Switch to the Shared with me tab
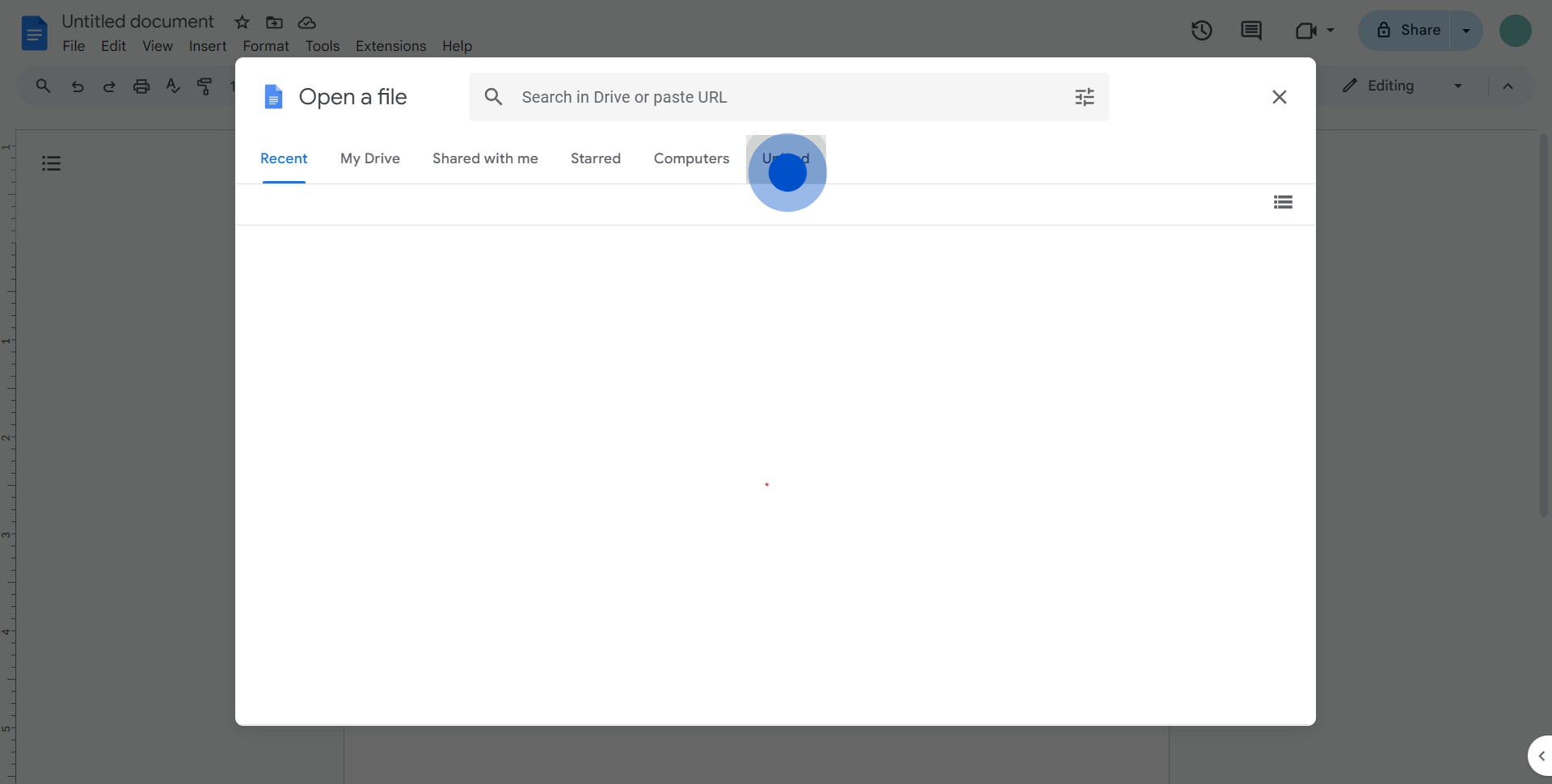This screenshot has width=1552, height=784. [x=485, y=158]
